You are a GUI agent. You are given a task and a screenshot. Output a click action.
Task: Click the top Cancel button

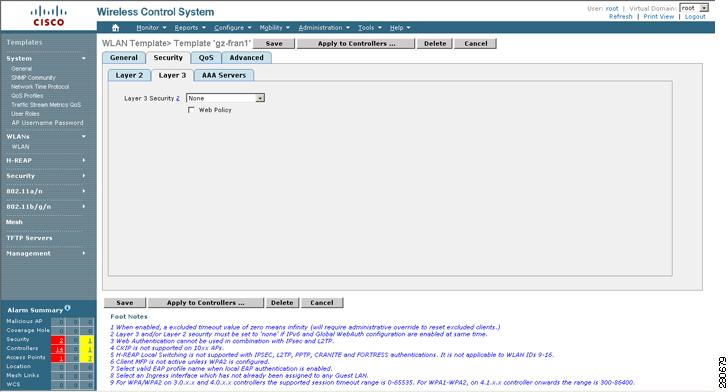pos(476,44)
